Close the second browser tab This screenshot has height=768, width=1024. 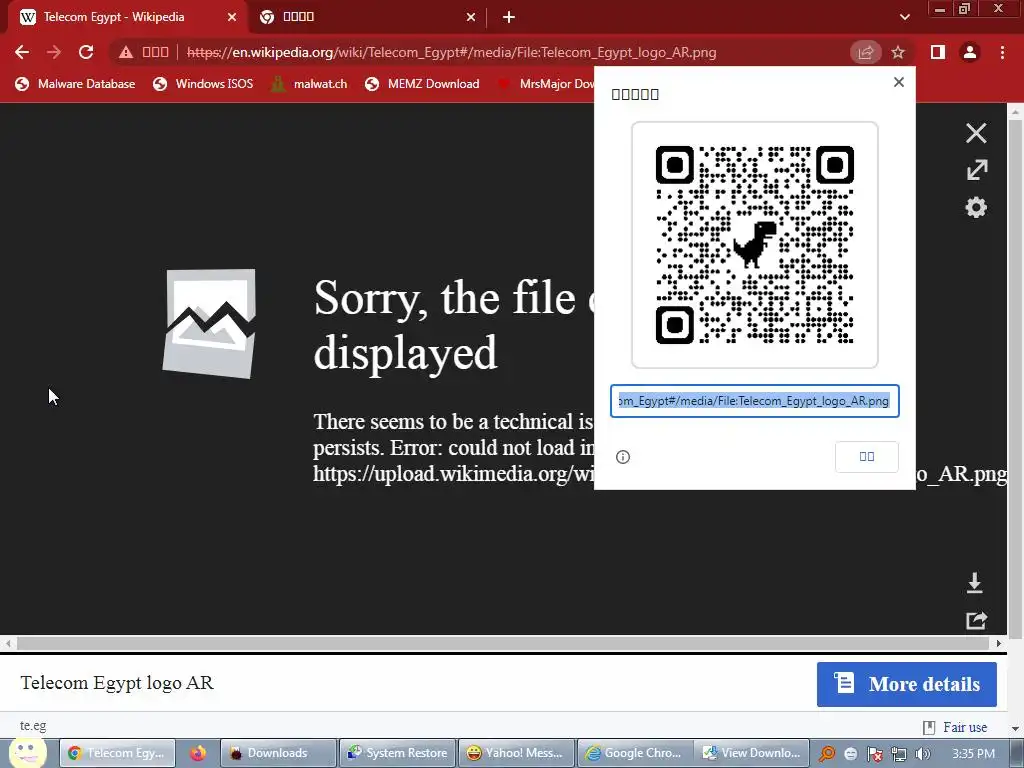471,17
